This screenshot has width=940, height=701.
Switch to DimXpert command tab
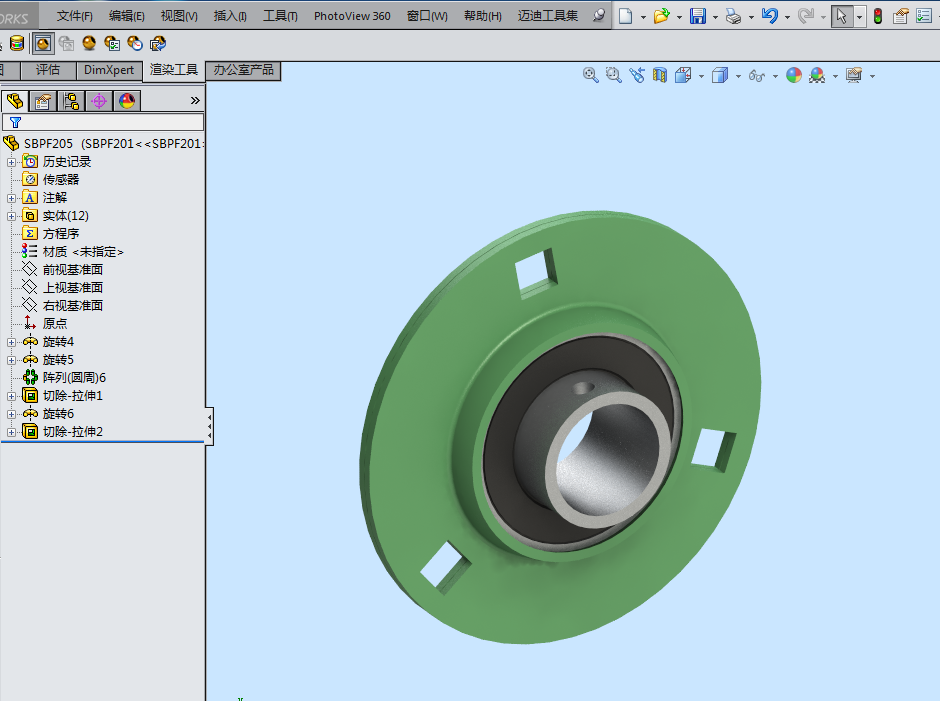tap(109, 70)
